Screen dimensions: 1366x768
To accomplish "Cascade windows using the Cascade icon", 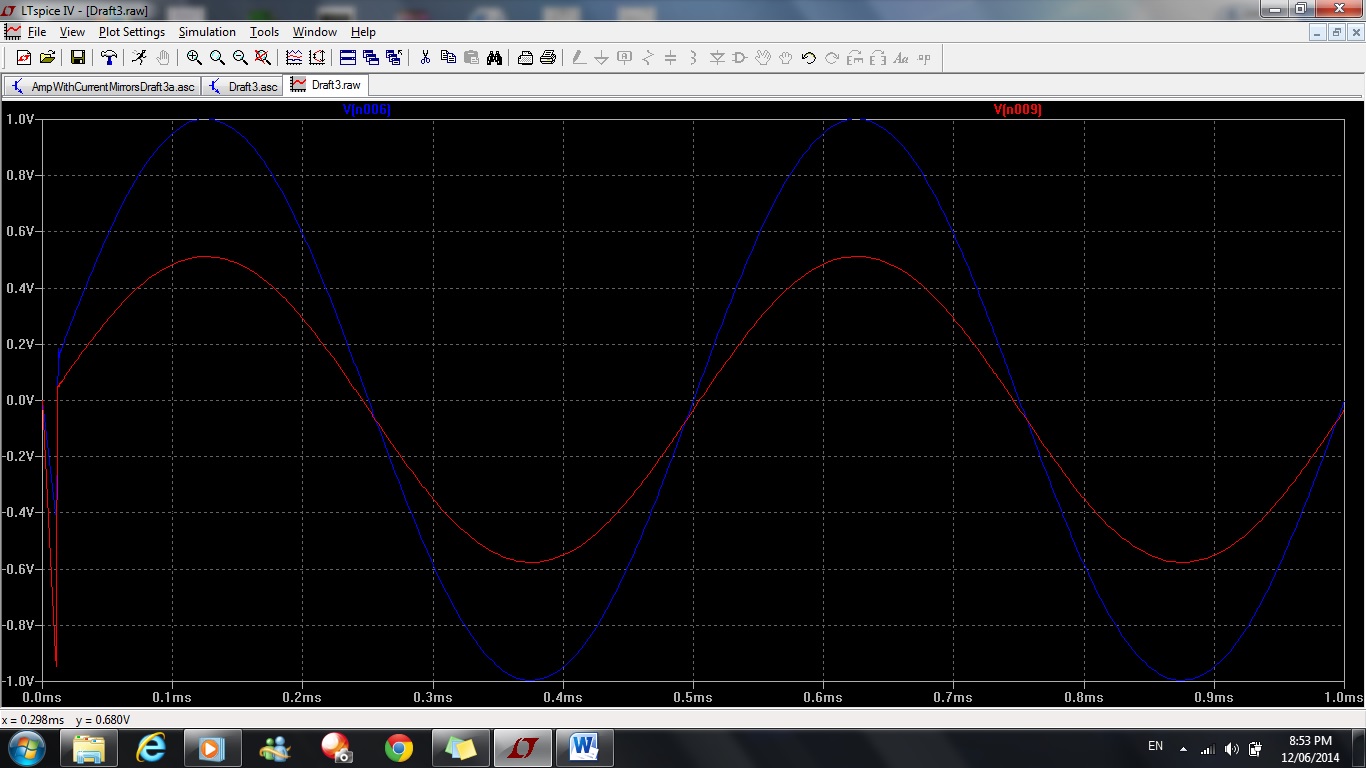I will 371,58.
